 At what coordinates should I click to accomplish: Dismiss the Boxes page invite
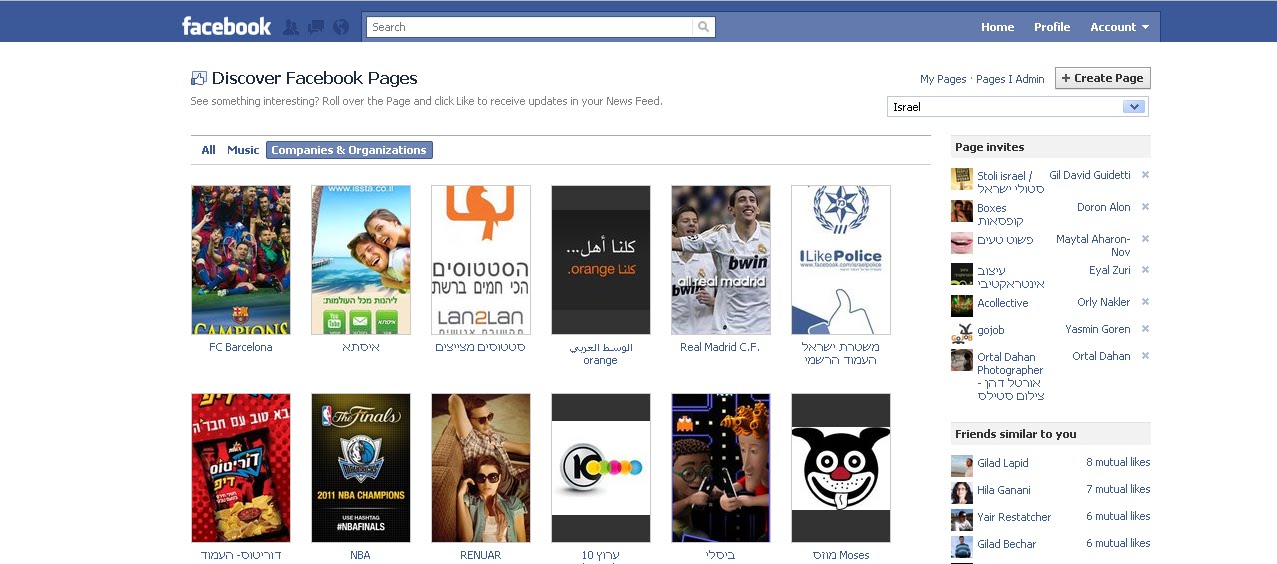(1145, 207)
